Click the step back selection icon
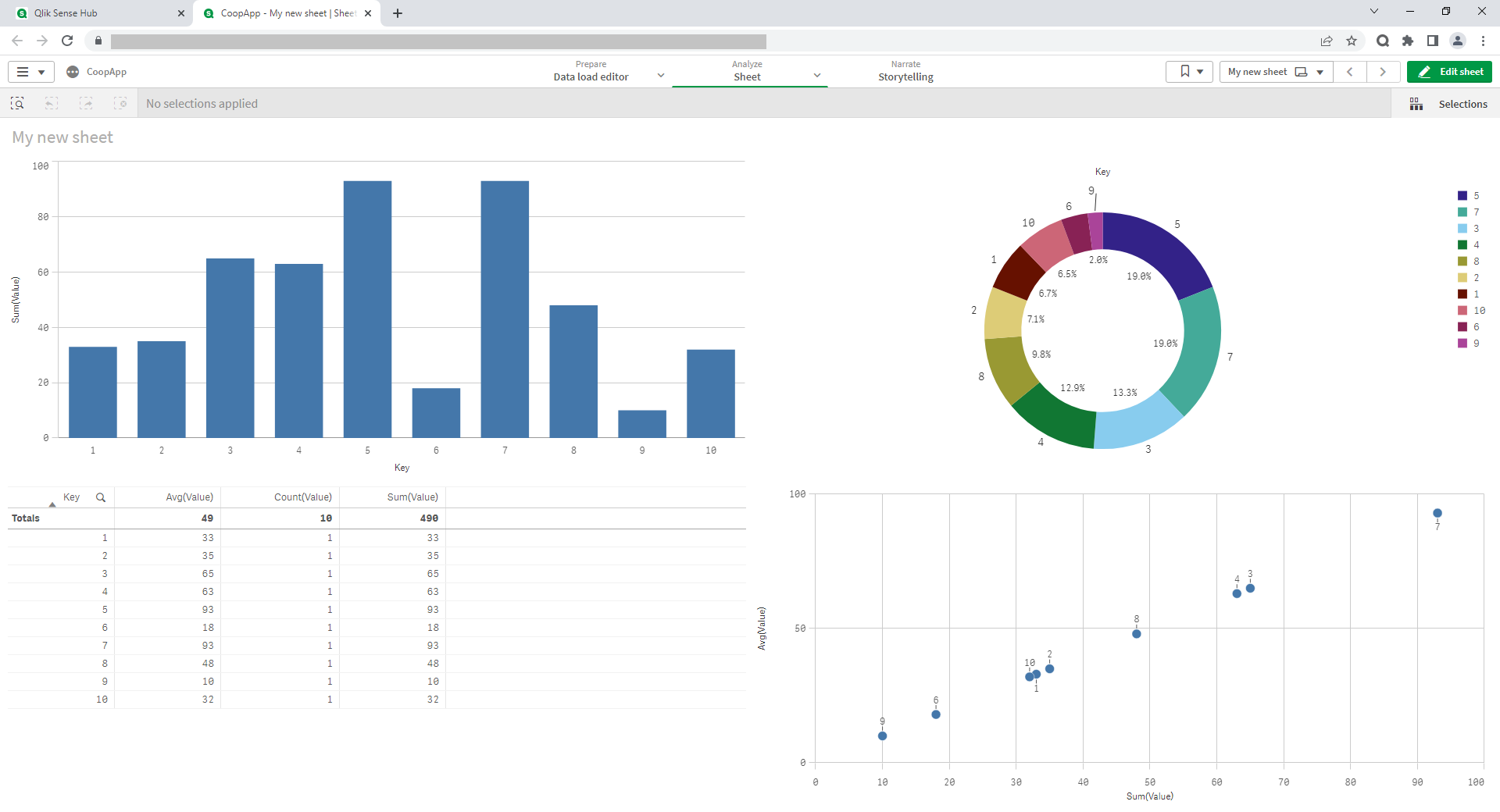 (52, 104)
